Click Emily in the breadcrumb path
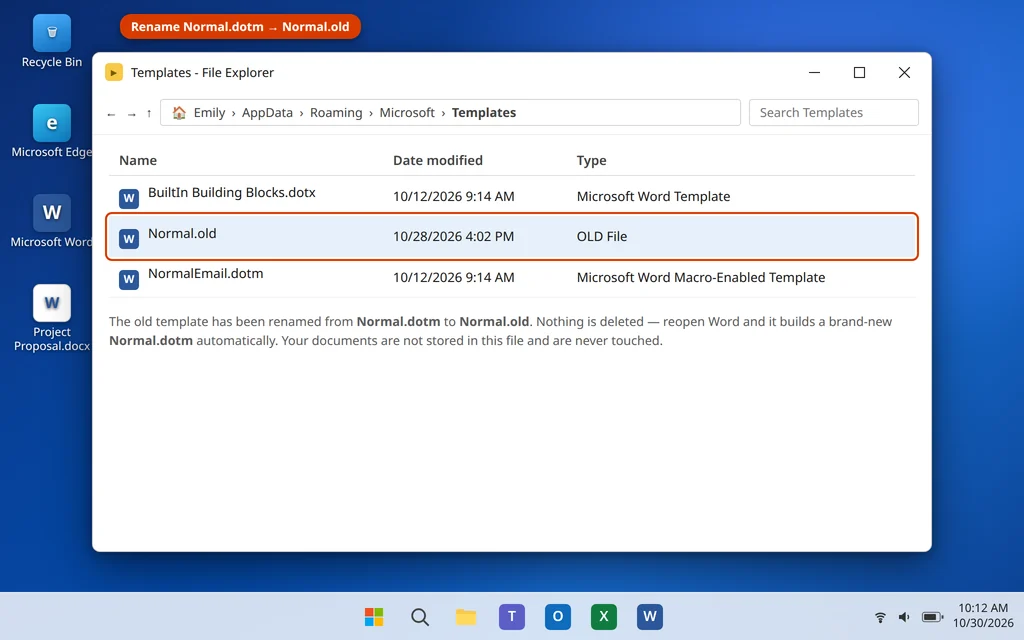Viewport: 1024px width, 640px height. pos(209,112)
